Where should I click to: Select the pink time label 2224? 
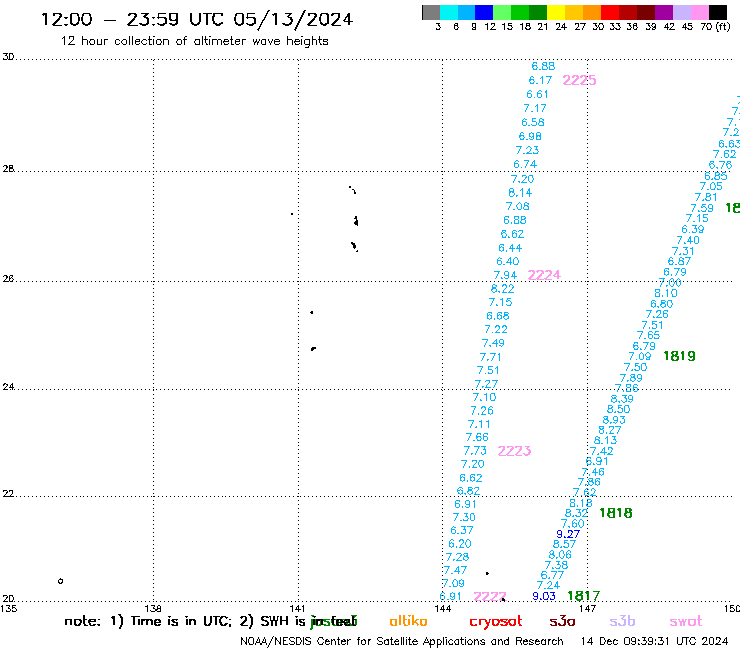tap(544, 275)
